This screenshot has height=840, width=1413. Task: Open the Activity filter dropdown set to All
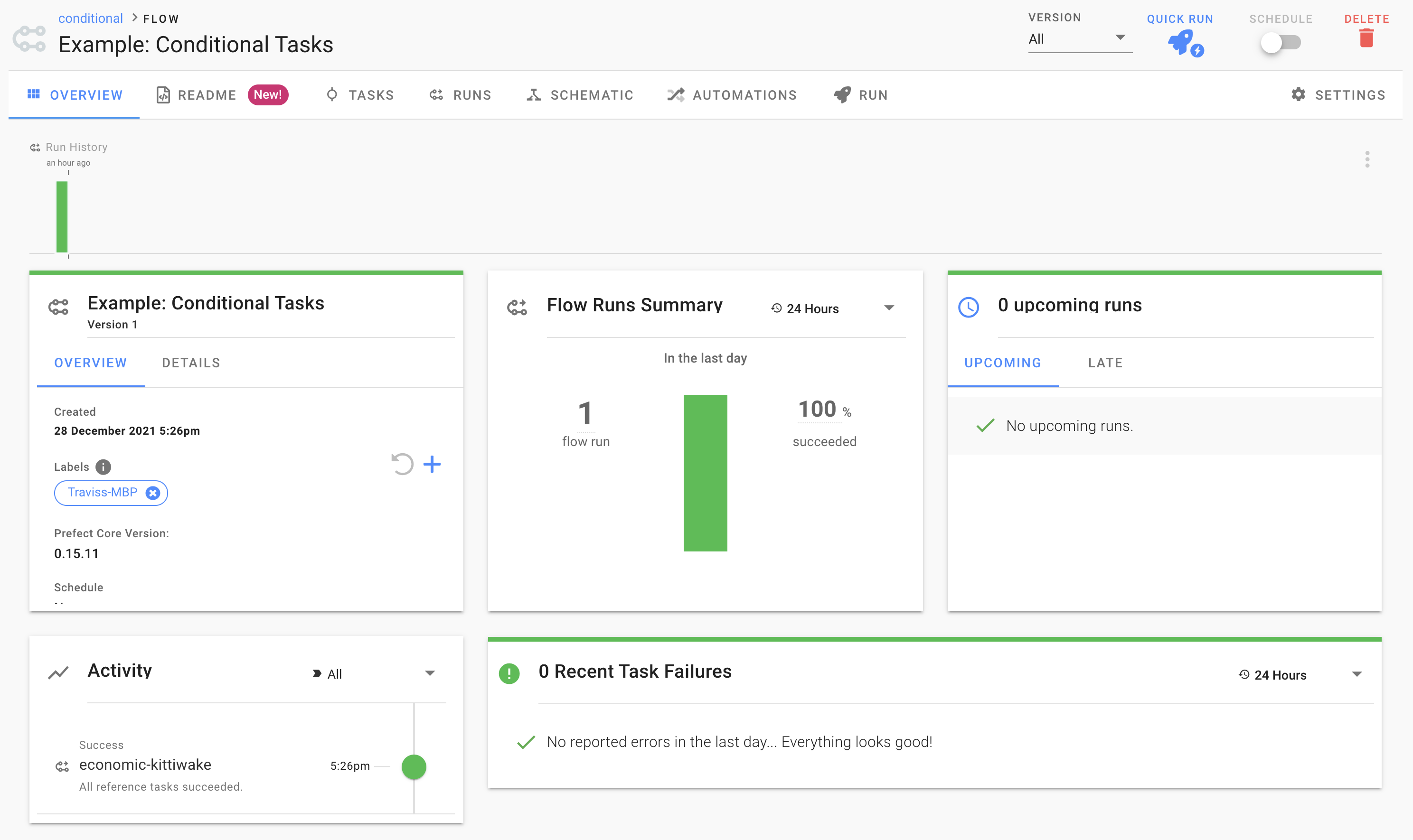[x=374, y=673]
